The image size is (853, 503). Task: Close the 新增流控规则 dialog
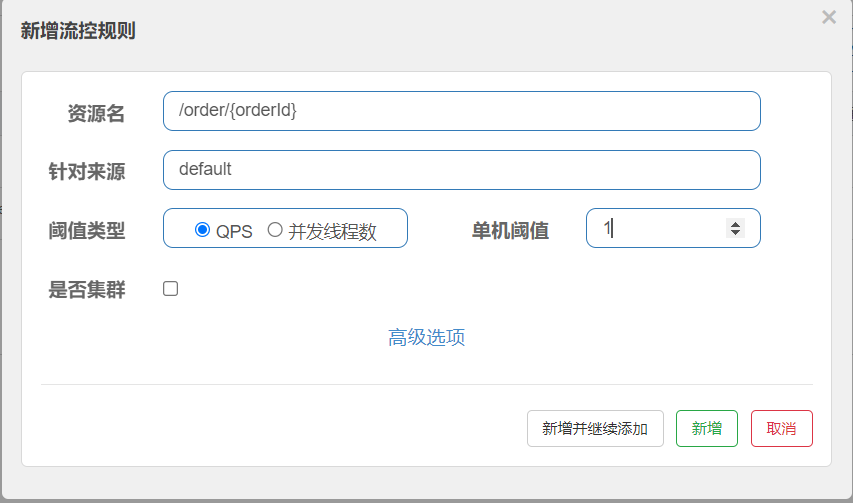tap(829, 17)
